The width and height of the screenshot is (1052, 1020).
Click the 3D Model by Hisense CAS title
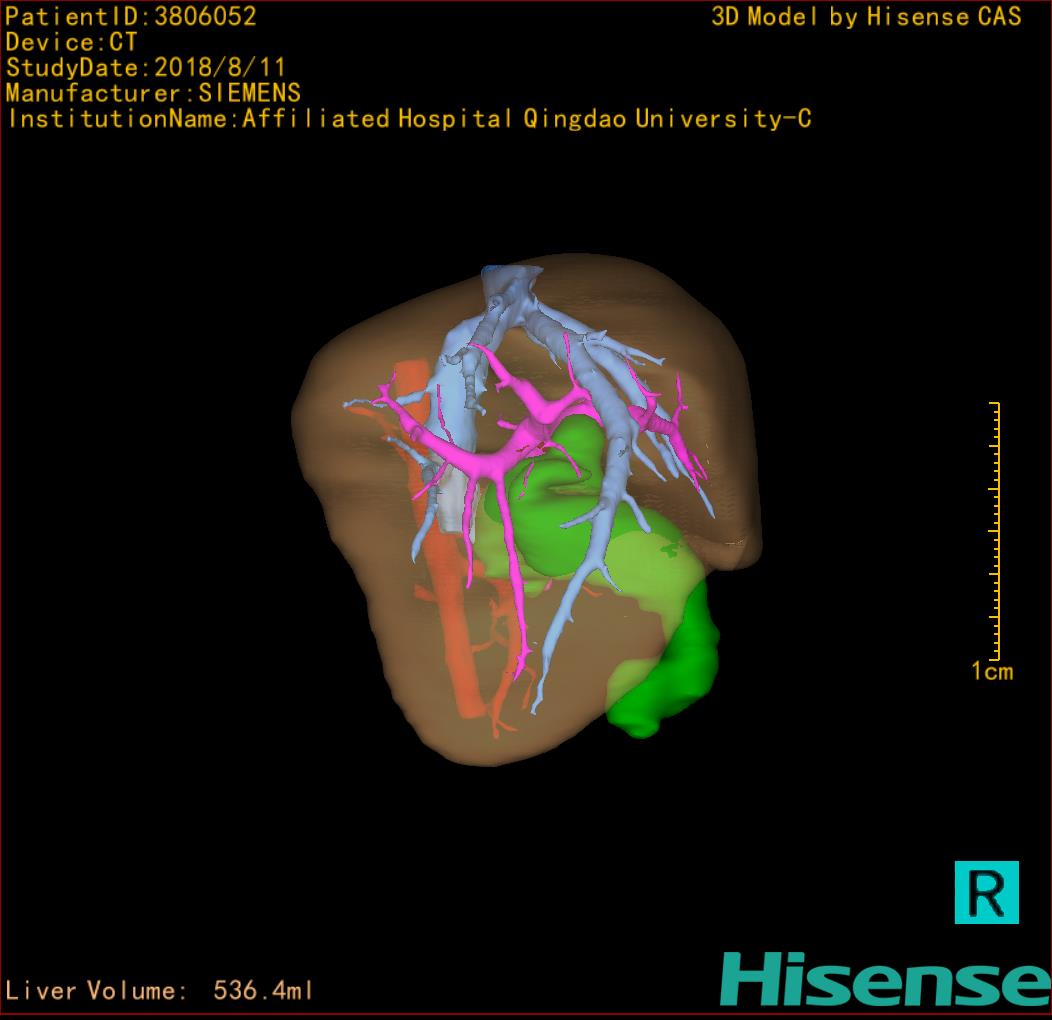tap(865, 17)
